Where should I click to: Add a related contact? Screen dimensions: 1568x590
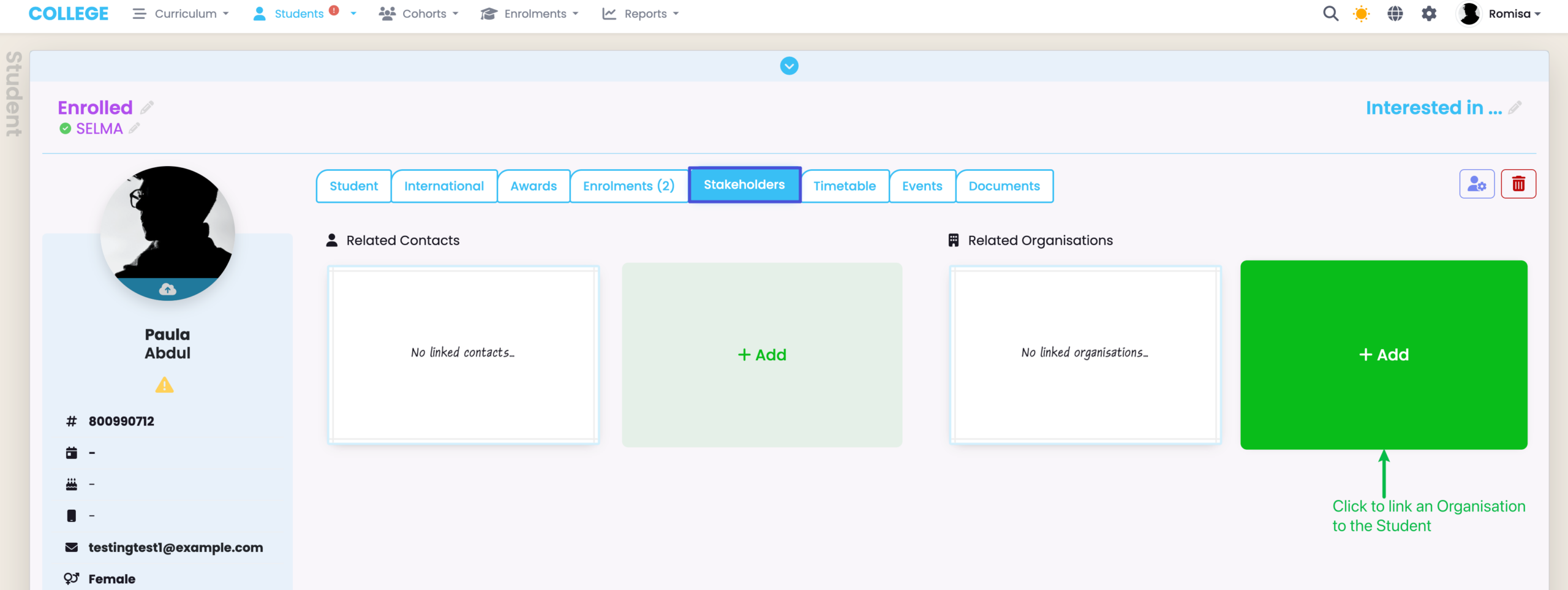pyautogui.click(x=761, y=355)
